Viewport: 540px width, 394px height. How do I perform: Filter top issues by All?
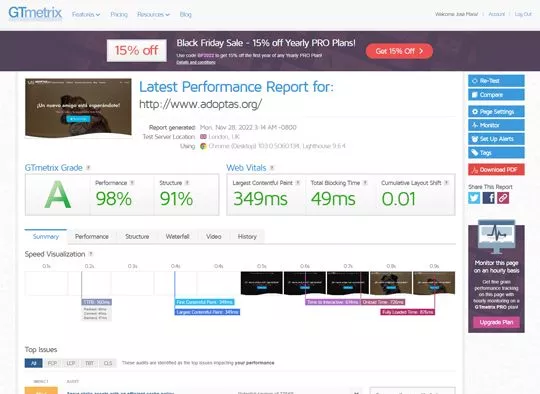[33, 363]
